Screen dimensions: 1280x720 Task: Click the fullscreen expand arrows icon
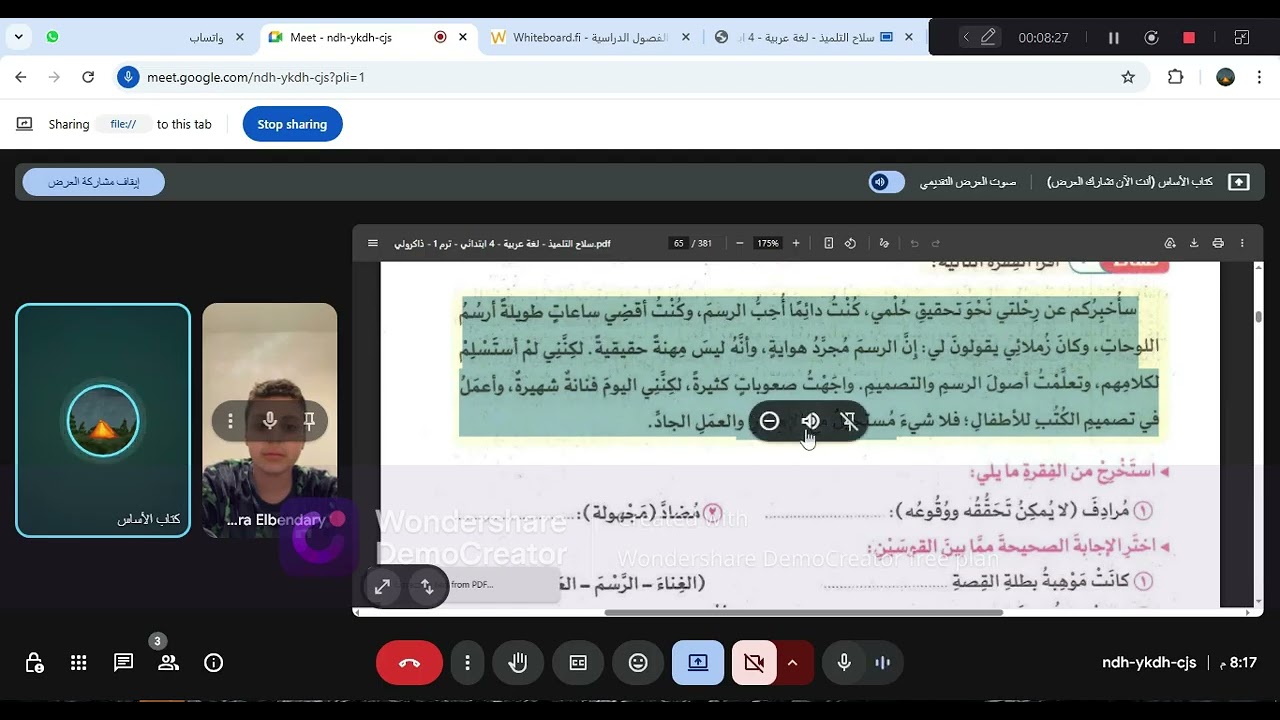pyautogui.click(x=382, y=587)
